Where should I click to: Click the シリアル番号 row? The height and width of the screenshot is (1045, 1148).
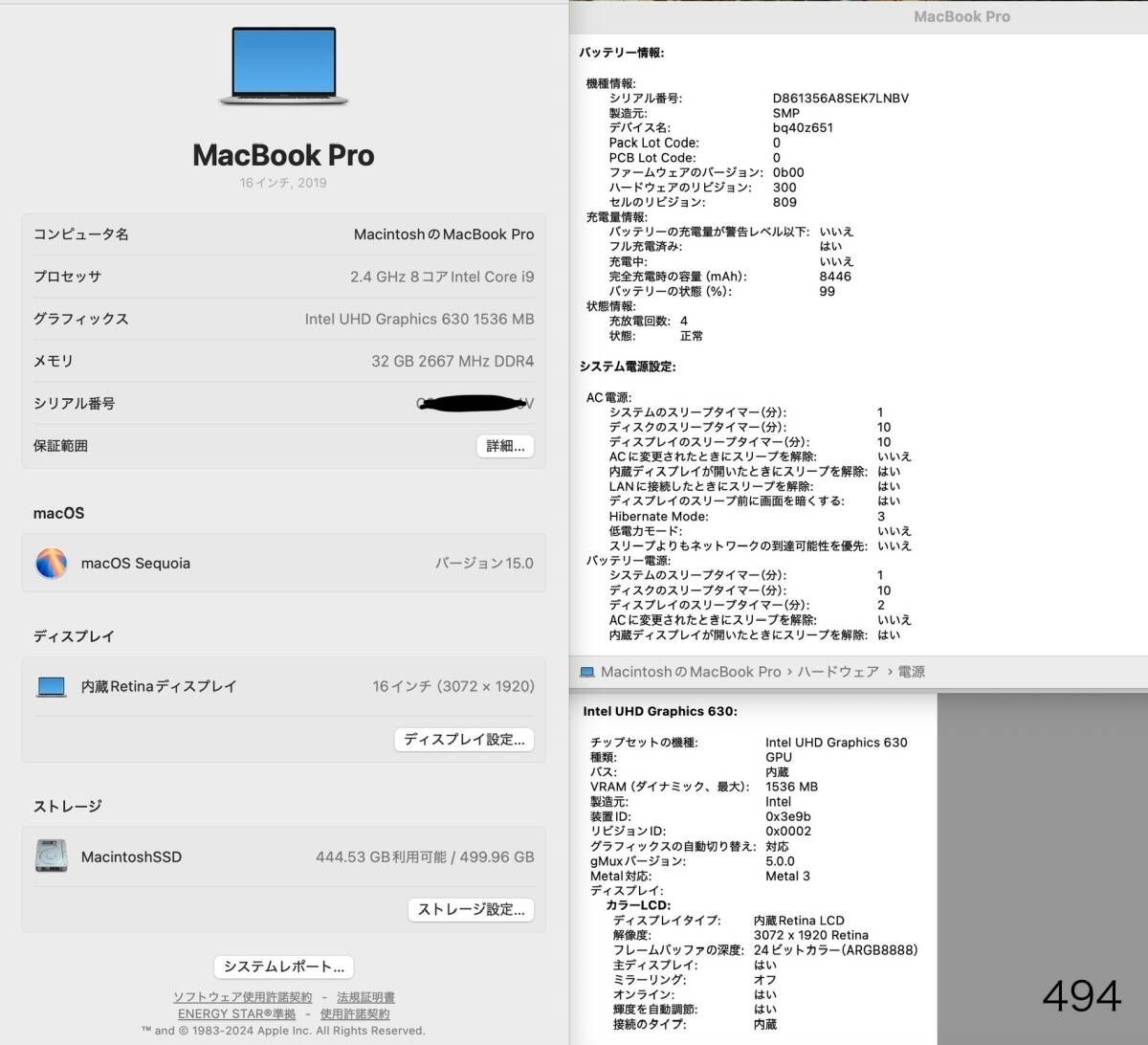coord(282,403)
